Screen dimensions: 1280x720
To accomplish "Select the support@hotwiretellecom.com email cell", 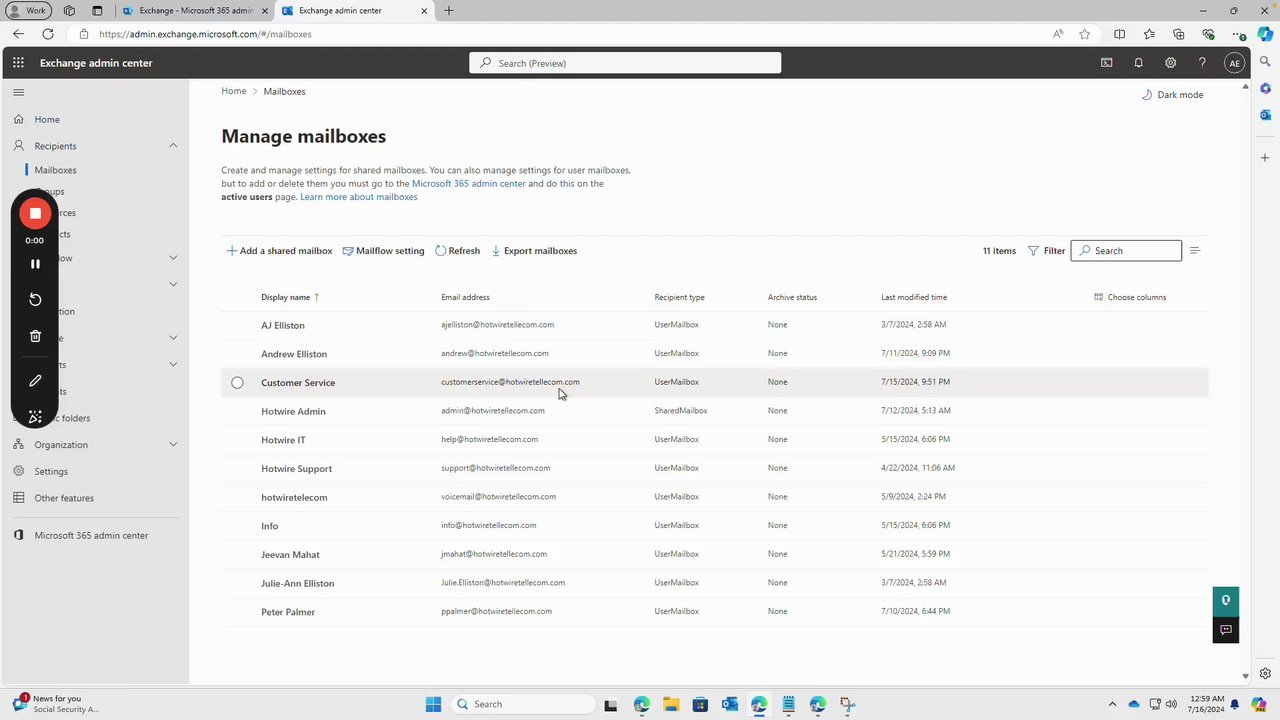I will (496, 468).
